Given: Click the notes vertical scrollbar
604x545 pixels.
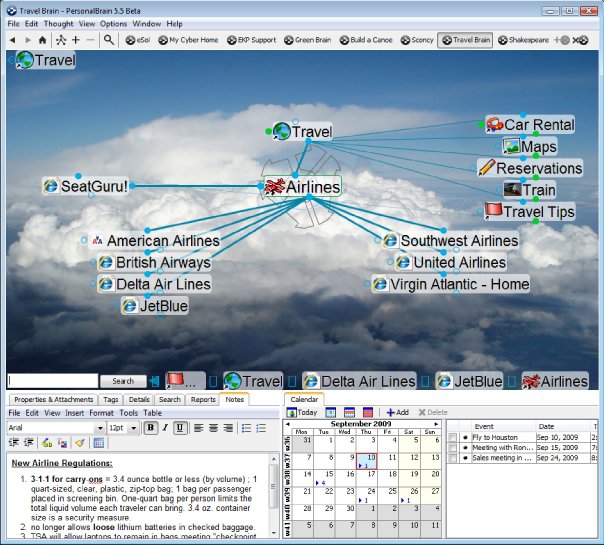Looking at the screenshot, I should pyautogui.click(x=273, y=496).
